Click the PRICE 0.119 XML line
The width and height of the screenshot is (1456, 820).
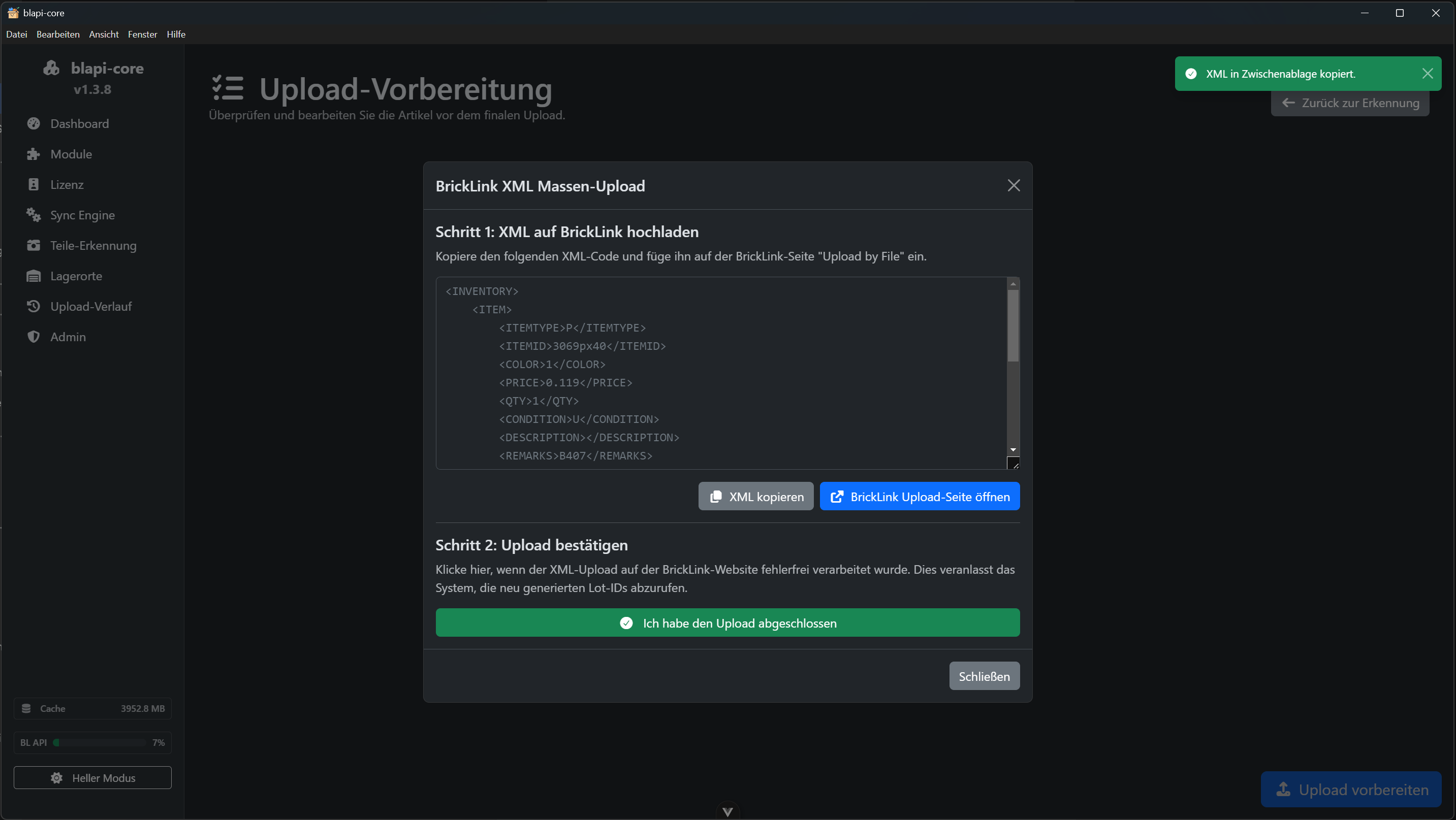[x=565, y=383]
